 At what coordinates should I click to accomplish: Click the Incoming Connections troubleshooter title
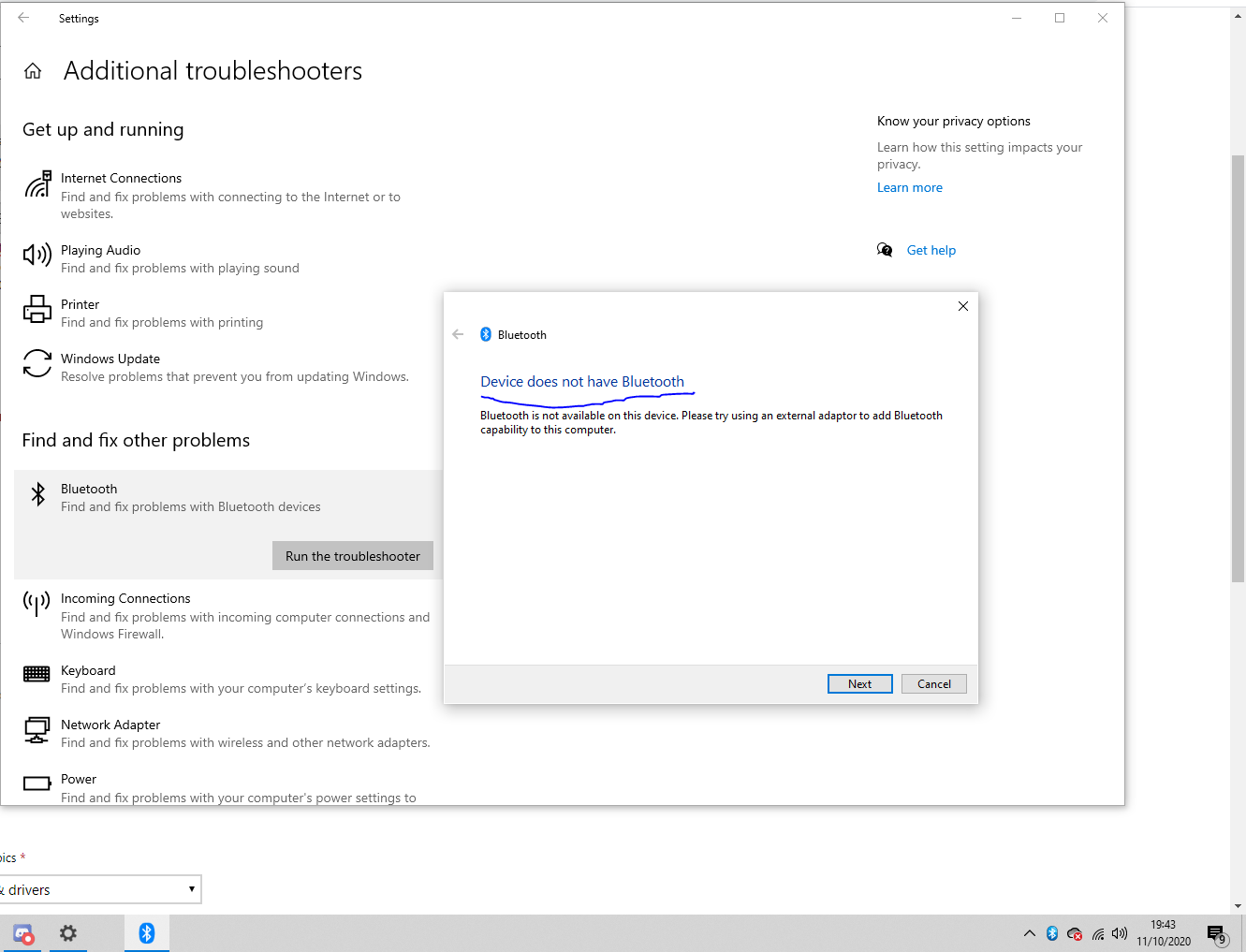[x=125, y=598]
